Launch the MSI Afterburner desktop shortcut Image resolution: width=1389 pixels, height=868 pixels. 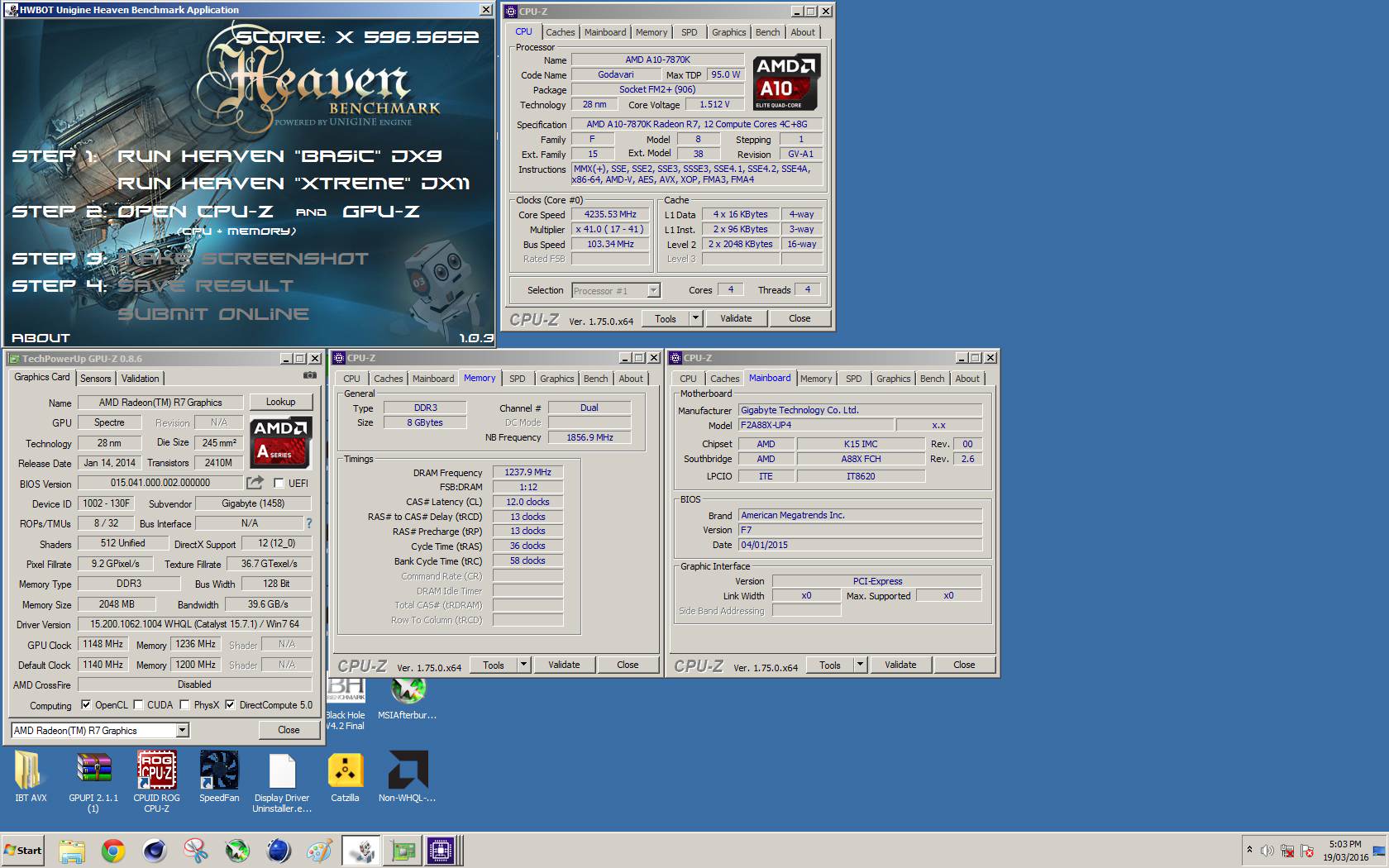pyautogui.click(x=408, y=699)
